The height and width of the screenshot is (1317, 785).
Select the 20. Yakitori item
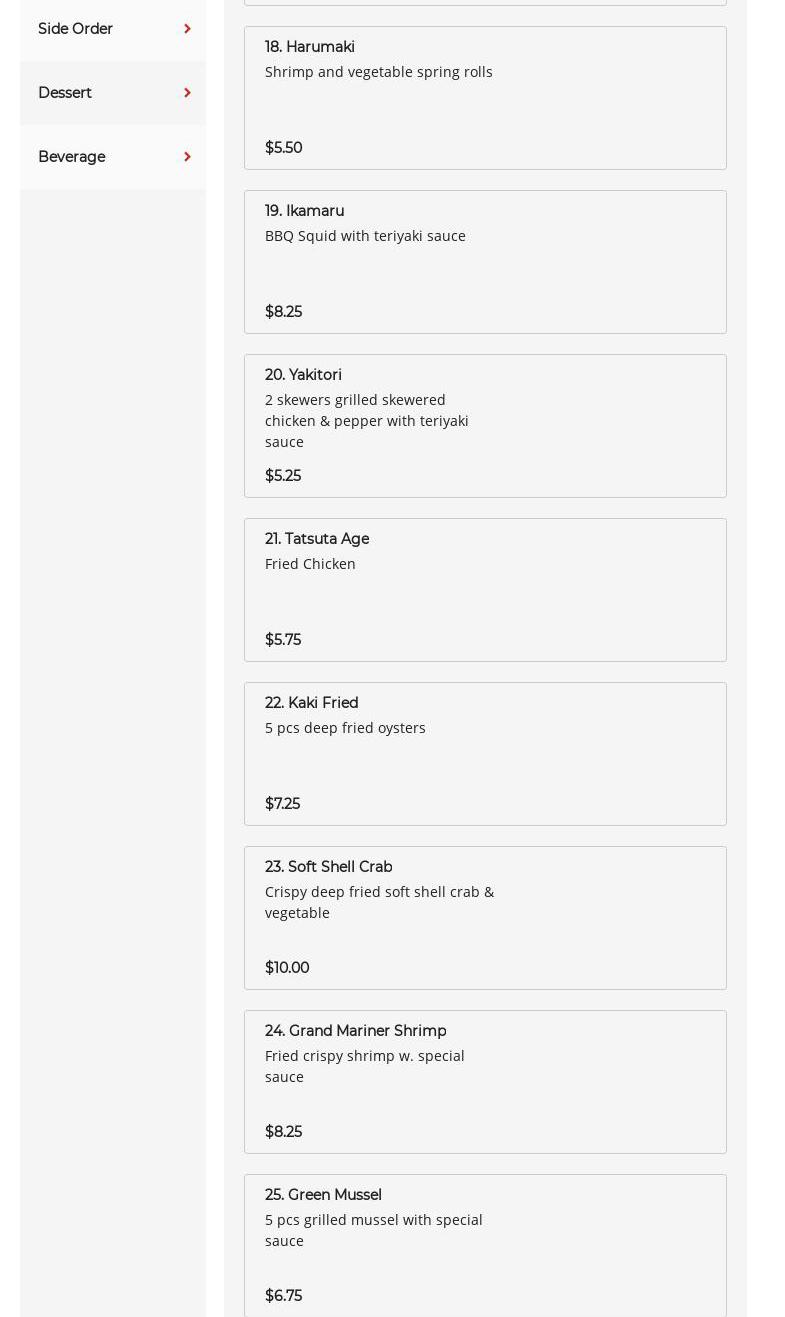303,375
